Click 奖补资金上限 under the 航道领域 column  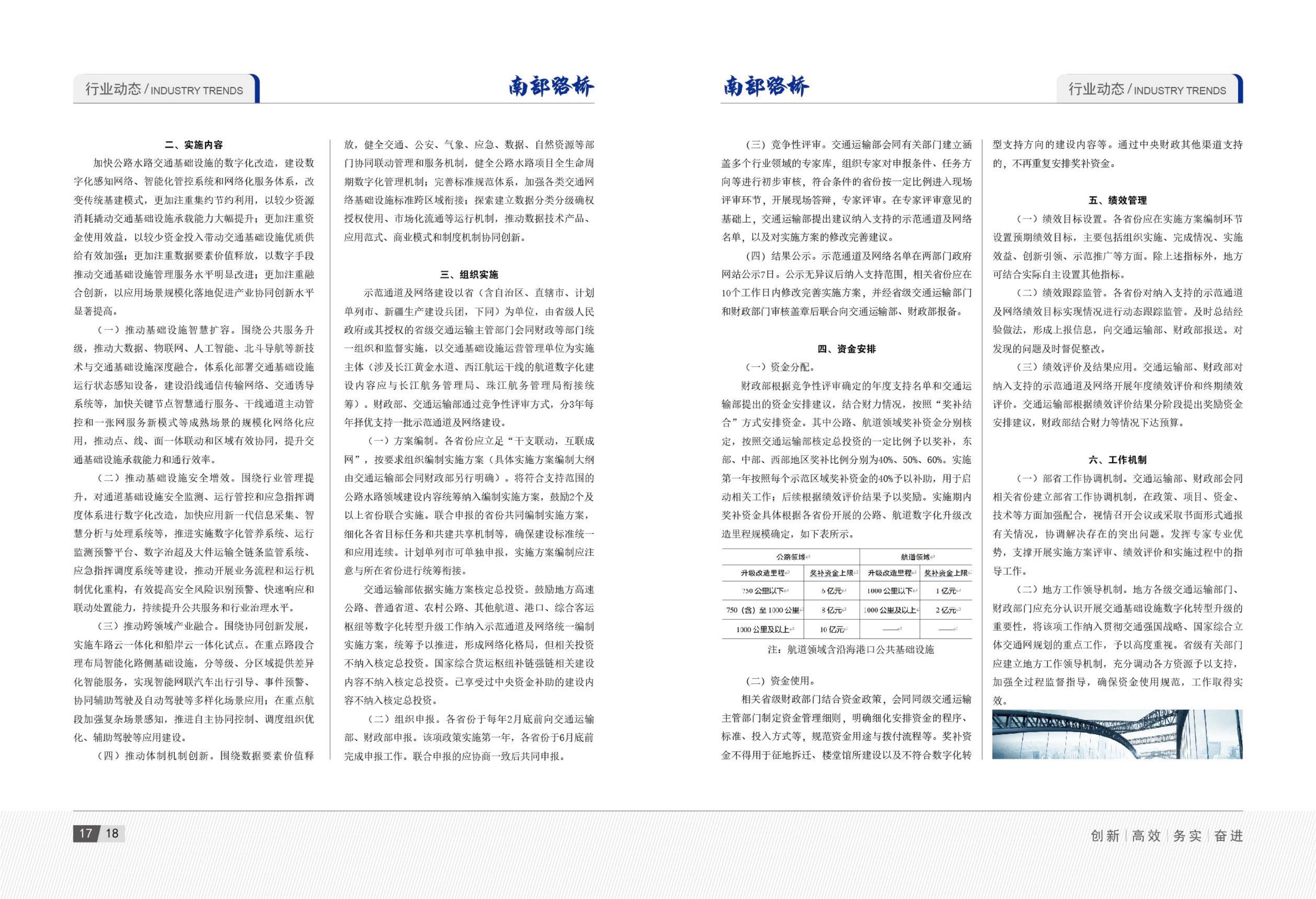[x=946, y=573]
